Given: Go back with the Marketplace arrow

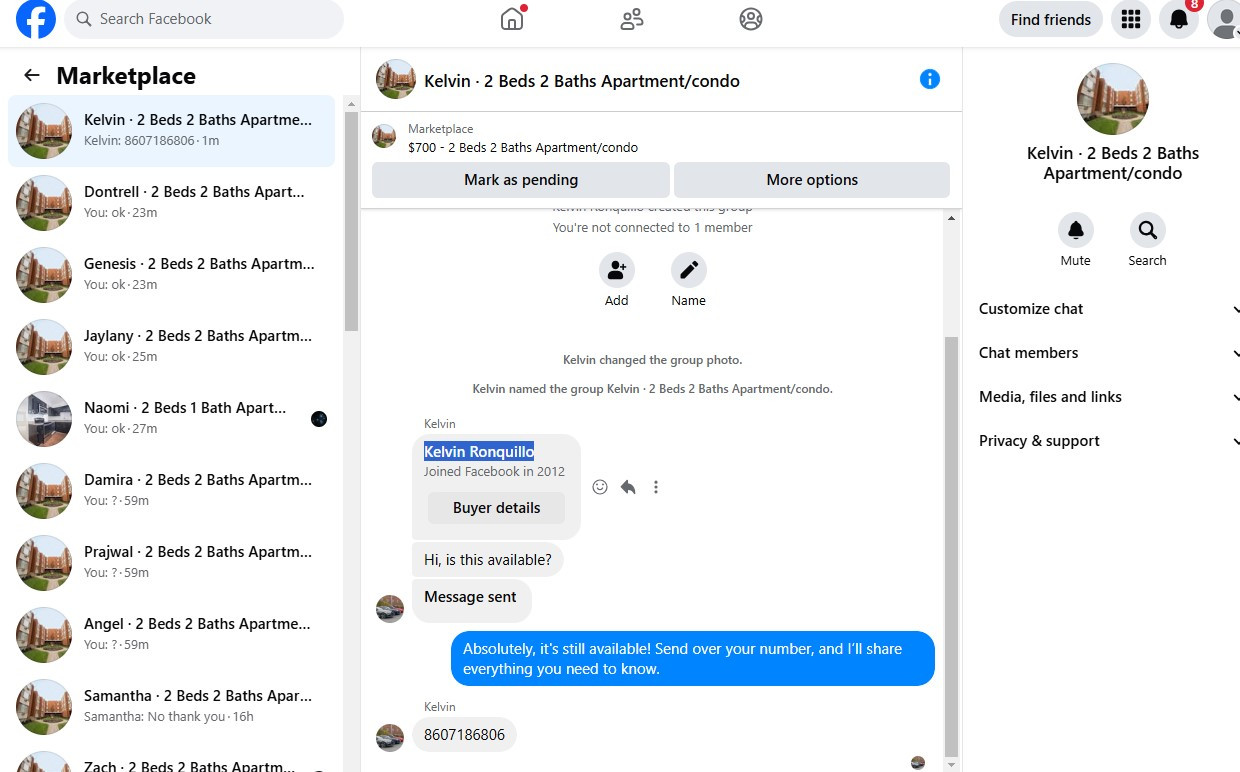Looking at the screenshot, I should [32, 75].
